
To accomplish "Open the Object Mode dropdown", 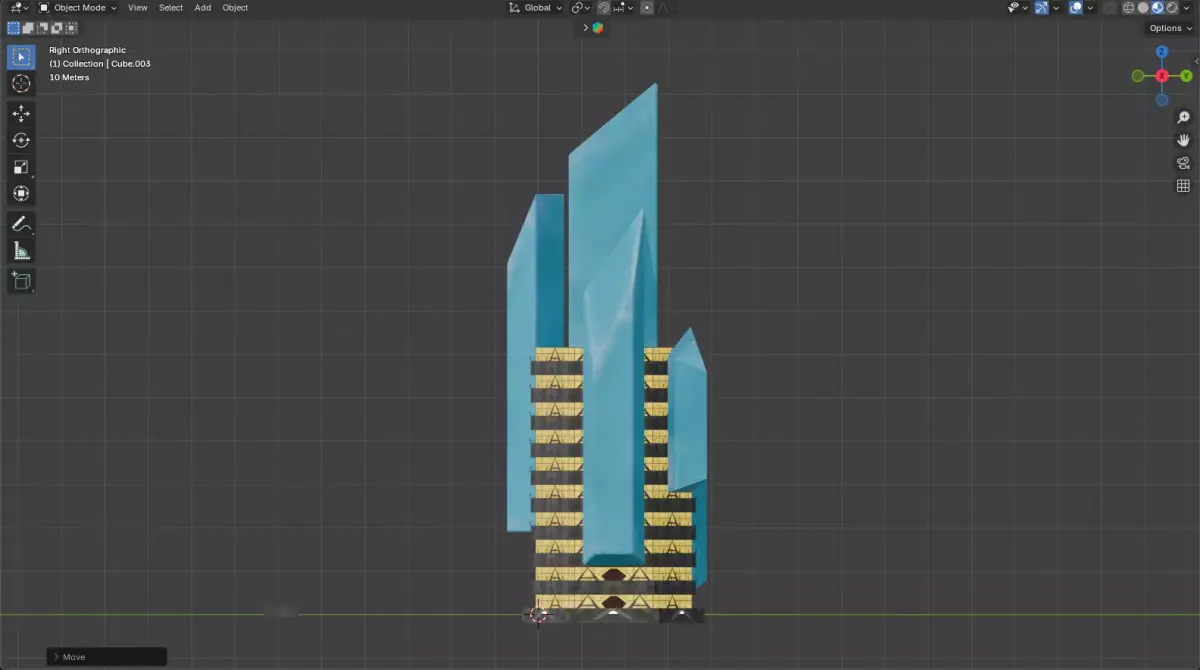I will pos(77,7).
